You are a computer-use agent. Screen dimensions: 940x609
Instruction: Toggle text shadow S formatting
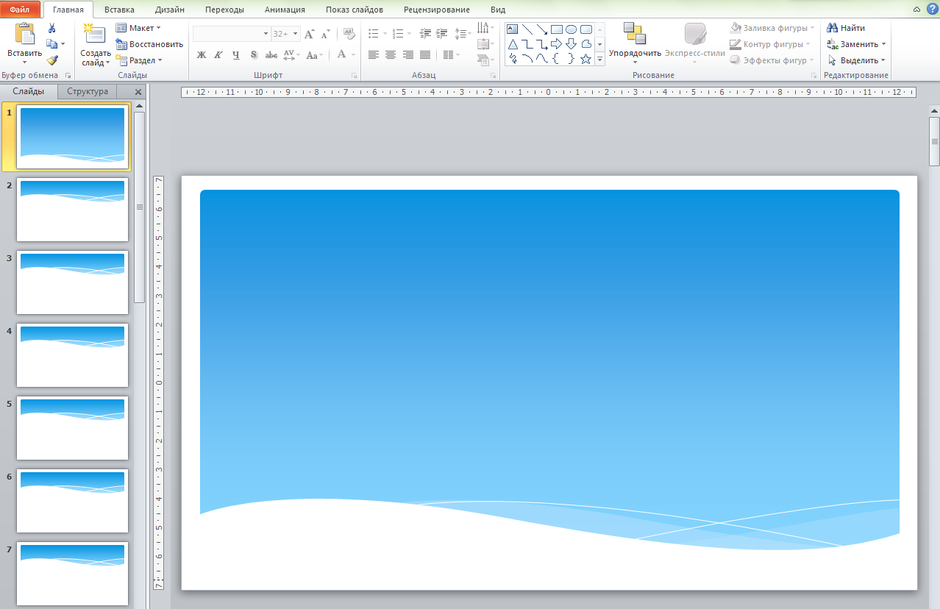pyautogui.click(x=254, y=55)
